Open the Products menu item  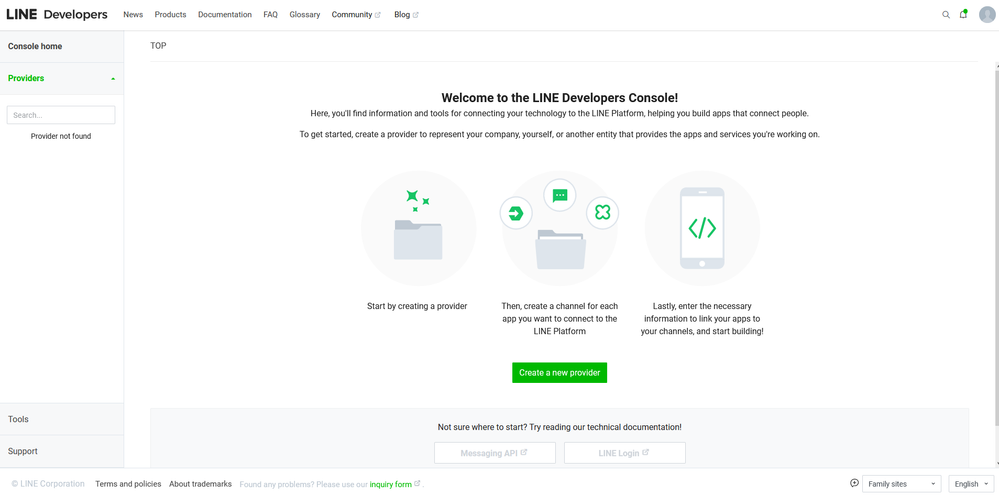point(170,15)
